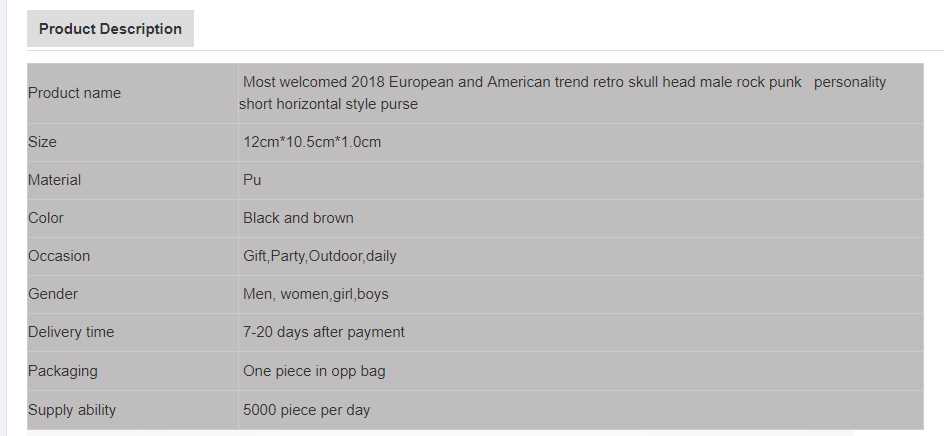
Task: Click the 'Gift,Party,Outdoor,daily' occasion value
Action: click(319, 256)
